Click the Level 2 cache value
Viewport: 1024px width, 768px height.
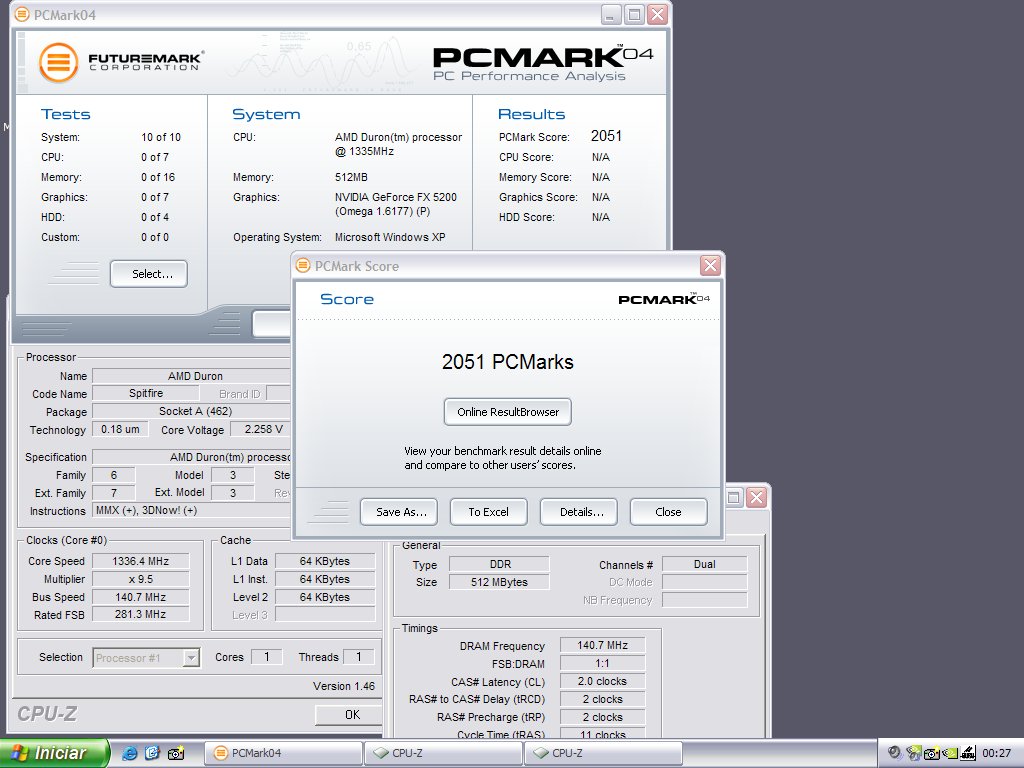click(x=325, y=597)
